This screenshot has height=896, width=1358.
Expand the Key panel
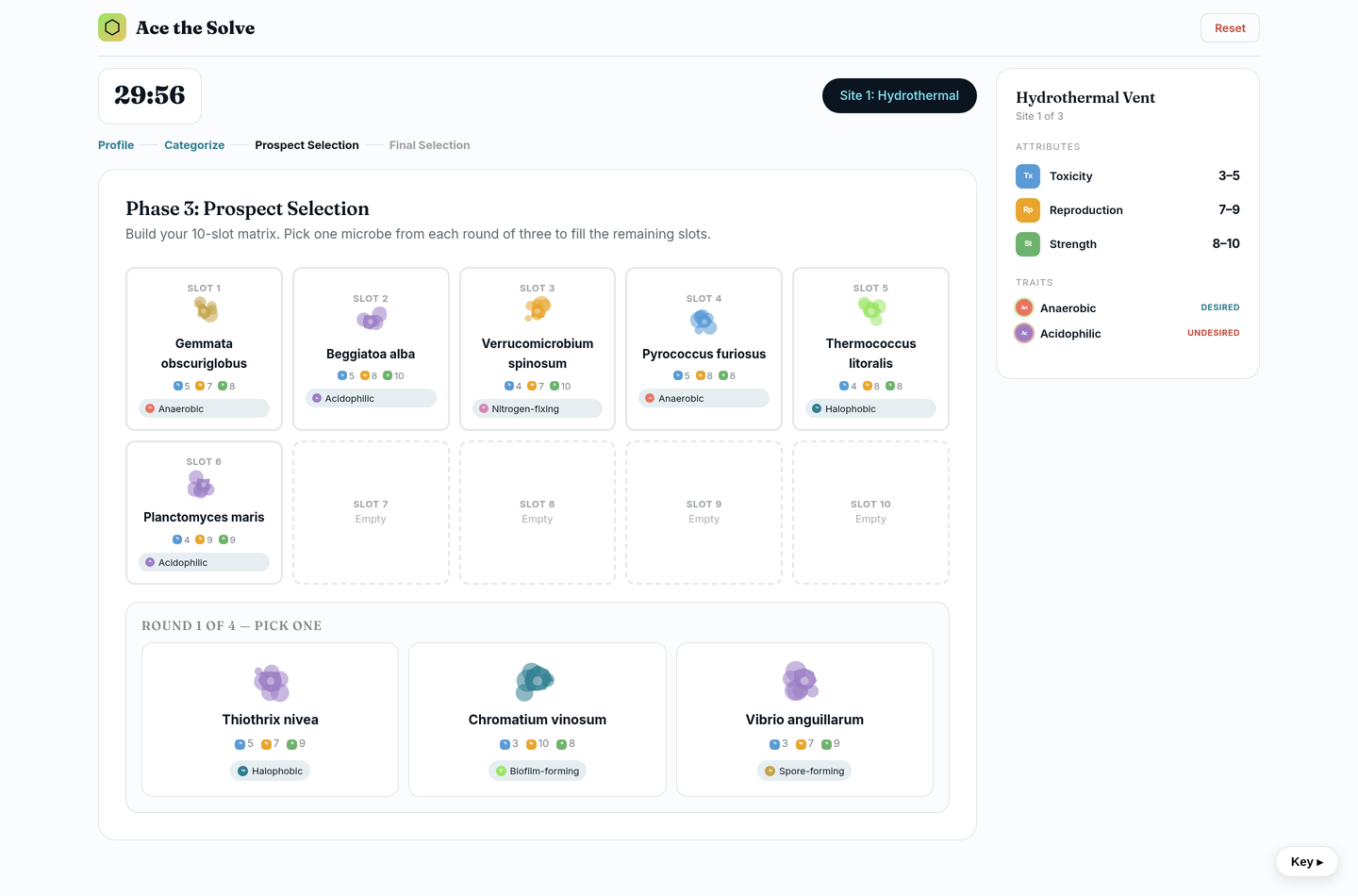(x=1307, y=862)
